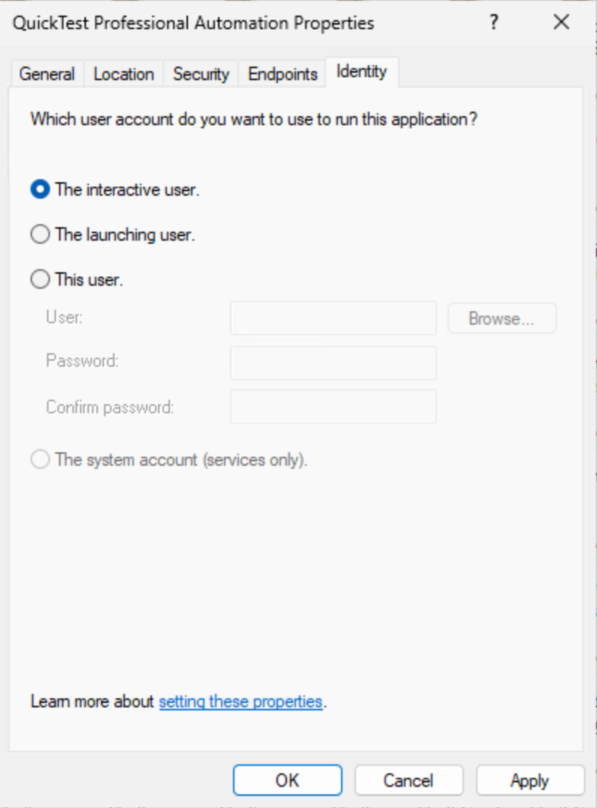The image size is (597, 808).
Task: Click the OK button
Action: click(287, 780)
